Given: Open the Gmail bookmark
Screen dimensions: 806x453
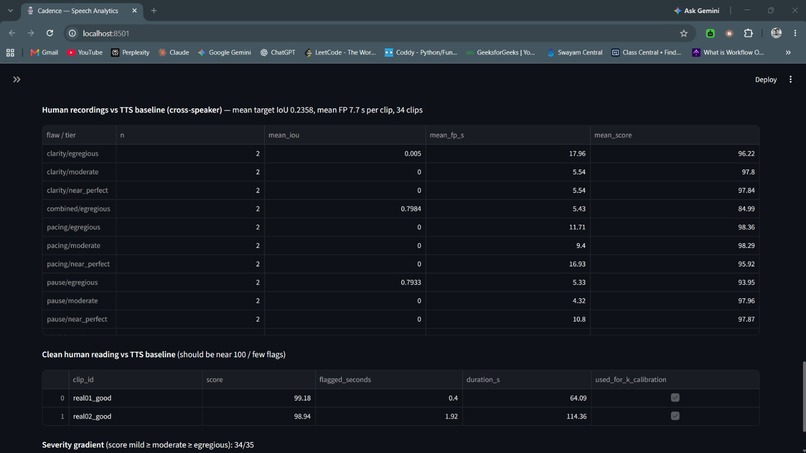Looking at the screenshot, I should (44, 52).
